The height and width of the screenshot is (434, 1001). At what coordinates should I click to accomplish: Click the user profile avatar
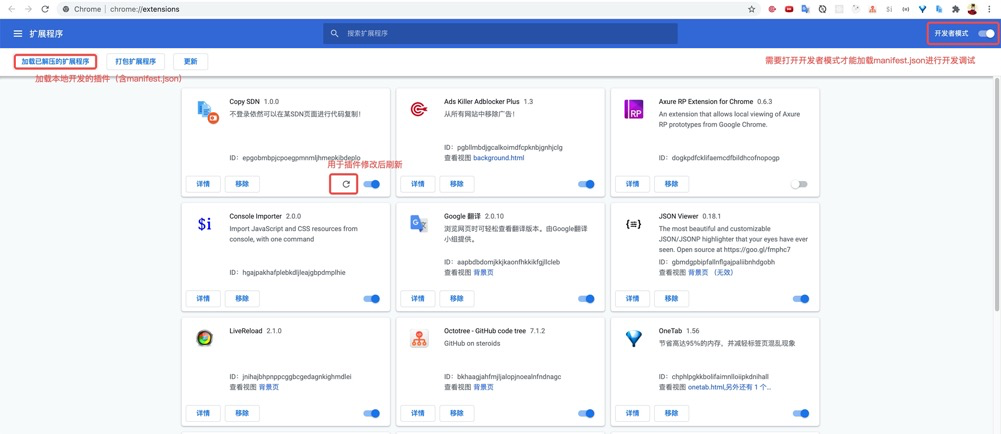pyautogui.click(x=972, y=9)
